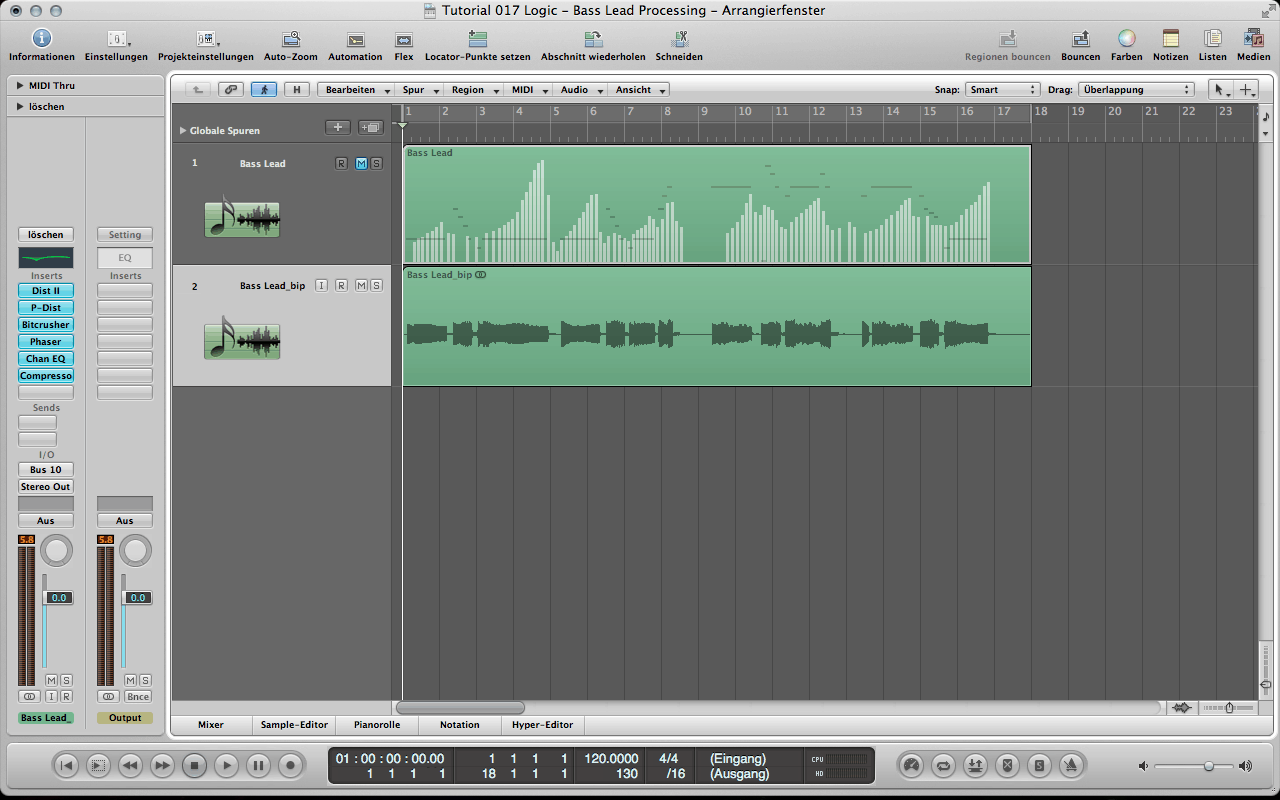The height and width of the screenshot is (800, 1280).
Task: Open the Drag dropdown set to Überlappung
Action: (1137, 90)
